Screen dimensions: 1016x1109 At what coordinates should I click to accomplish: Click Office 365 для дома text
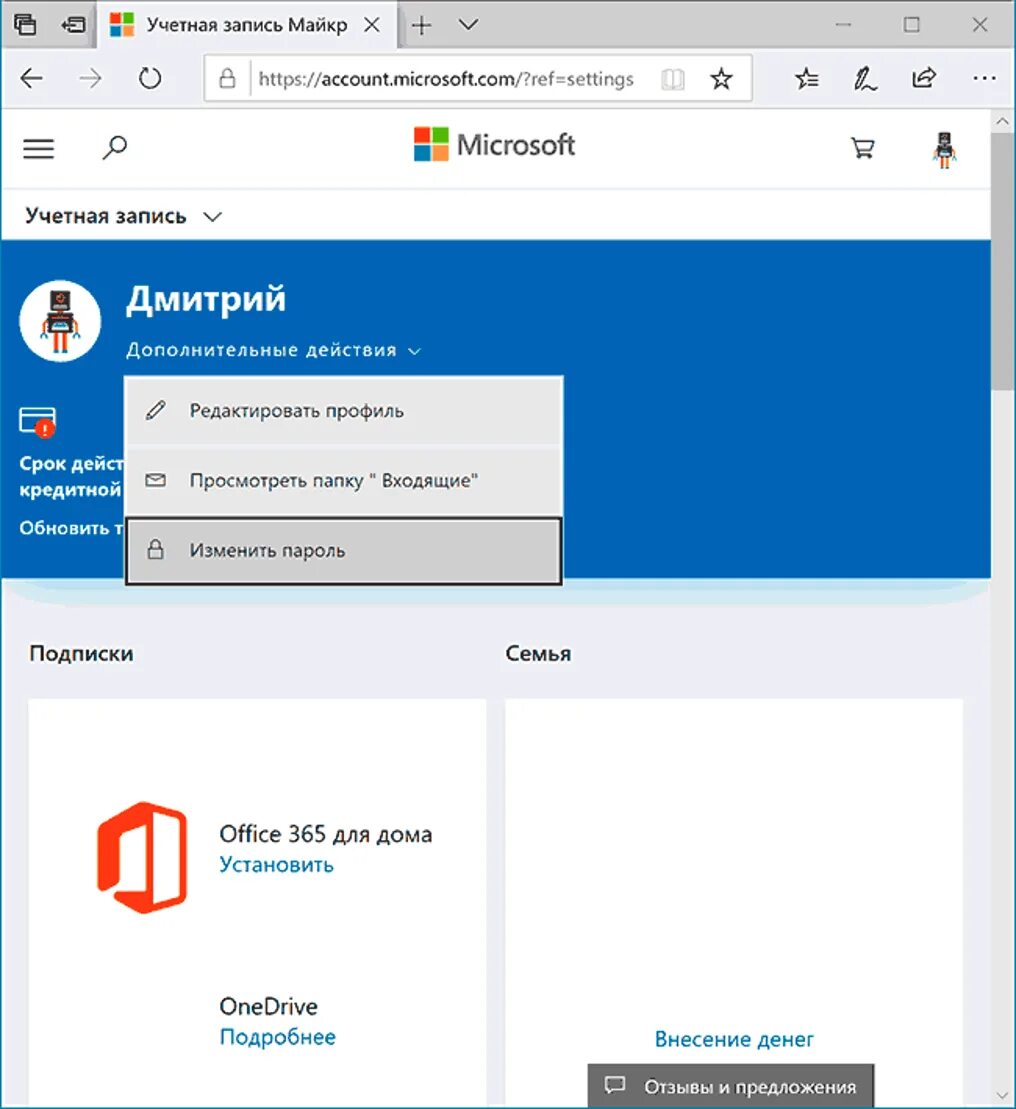tap(325, 834)
